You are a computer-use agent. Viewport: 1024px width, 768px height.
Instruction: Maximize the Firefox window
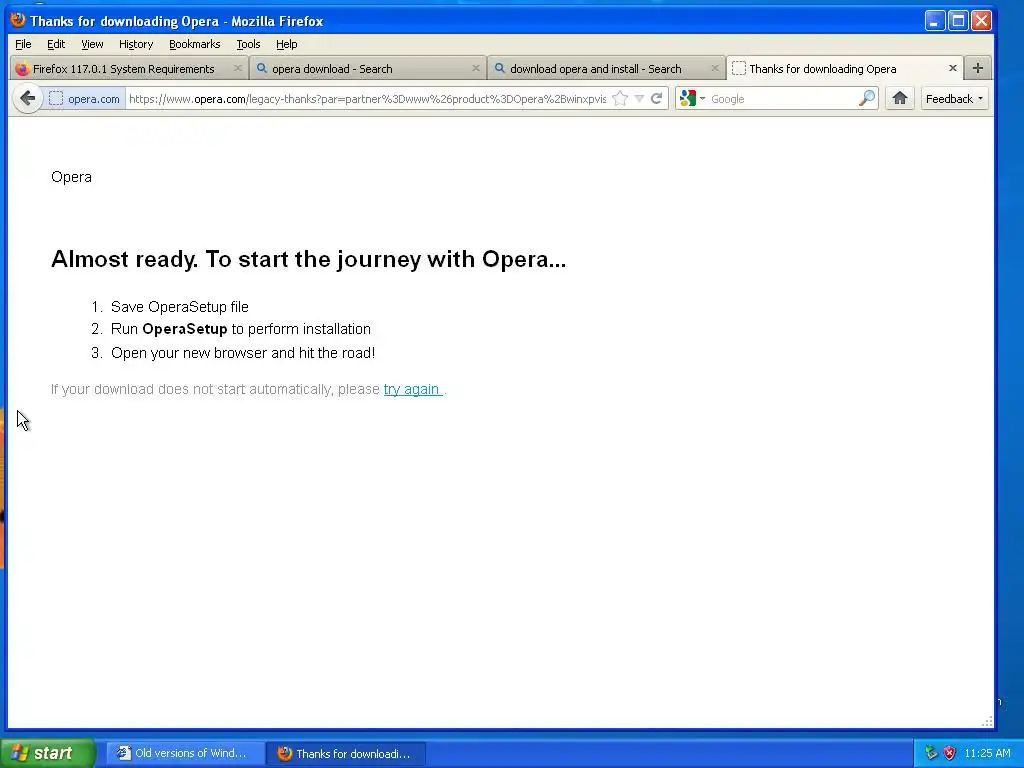coord(958,21)
